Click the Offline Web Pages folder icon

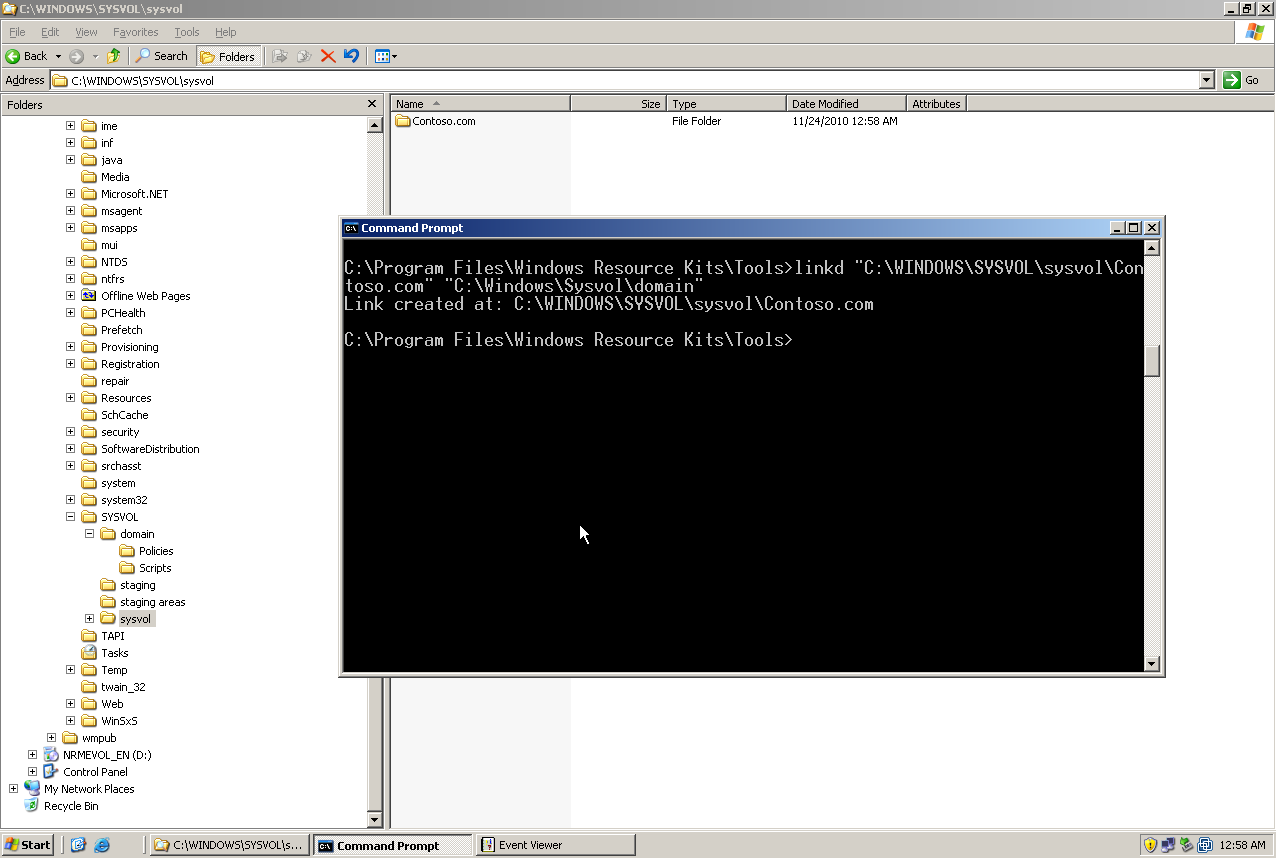(89, 296)
